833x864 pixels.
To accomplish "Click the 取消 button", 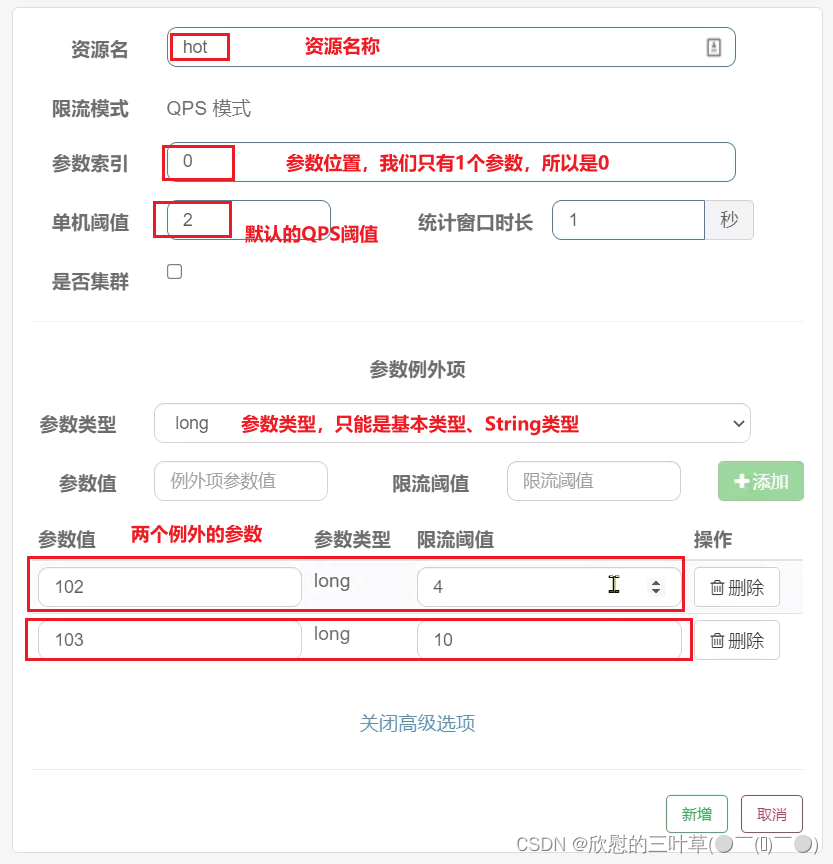I will [x=770, y=814].
